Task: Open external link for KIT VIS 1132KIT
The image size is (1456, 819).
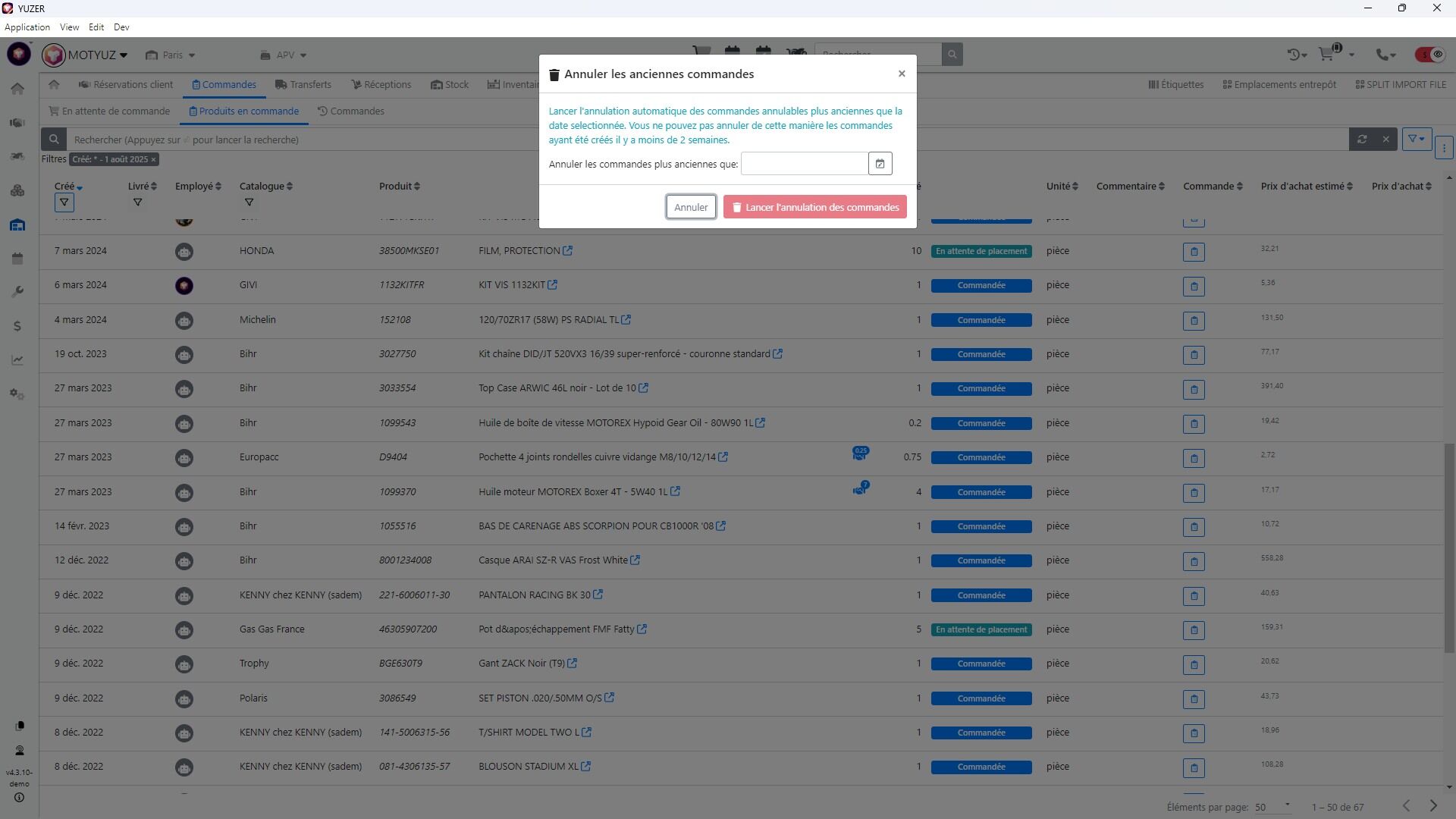Action: 553,285
